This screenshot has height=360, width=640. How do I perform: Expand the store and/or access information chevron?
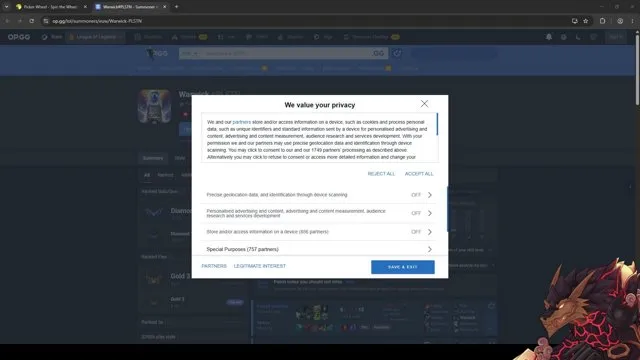(x=430, y=232)
